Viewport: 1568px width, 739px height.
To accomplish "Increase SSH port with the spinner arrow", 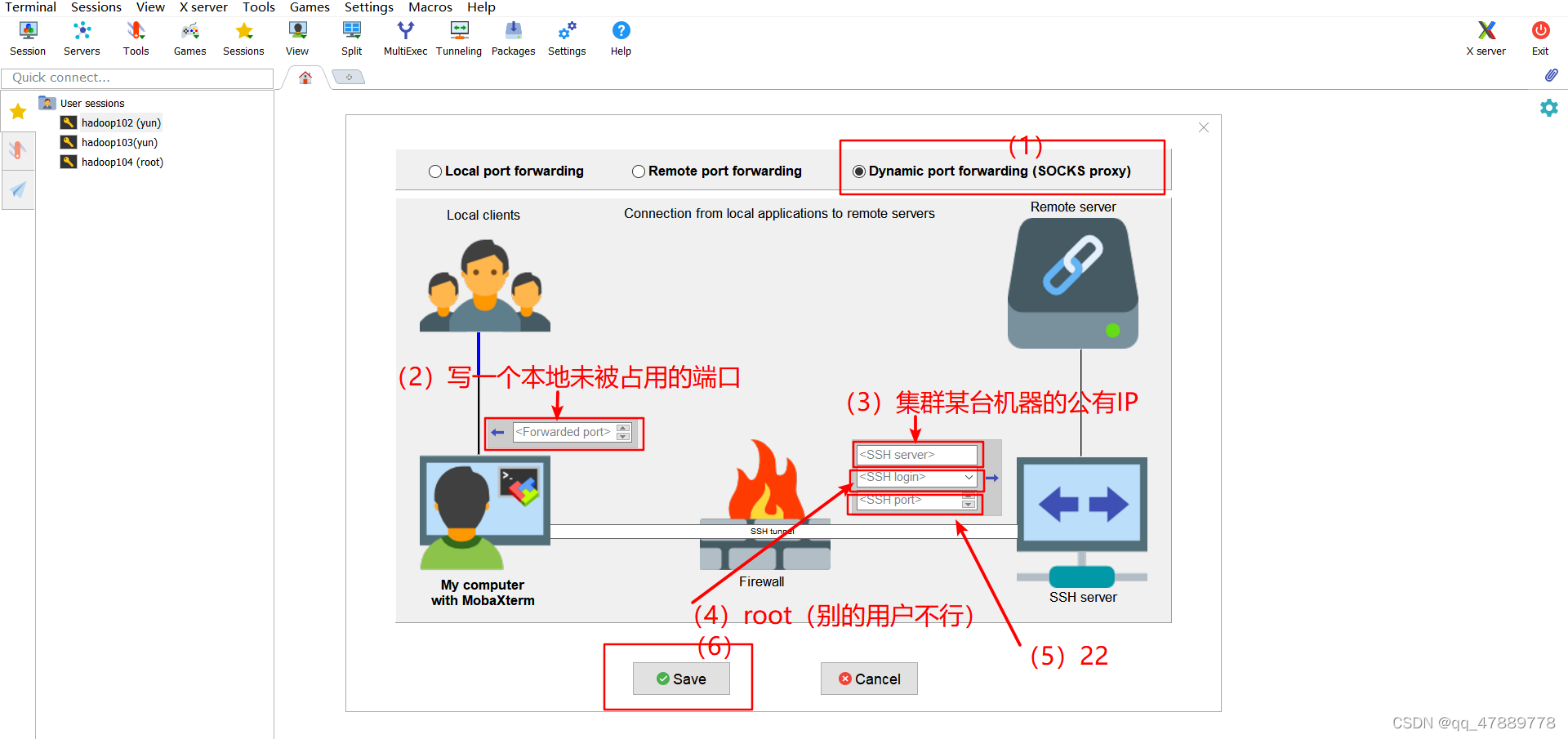I will tap(969, 496).
